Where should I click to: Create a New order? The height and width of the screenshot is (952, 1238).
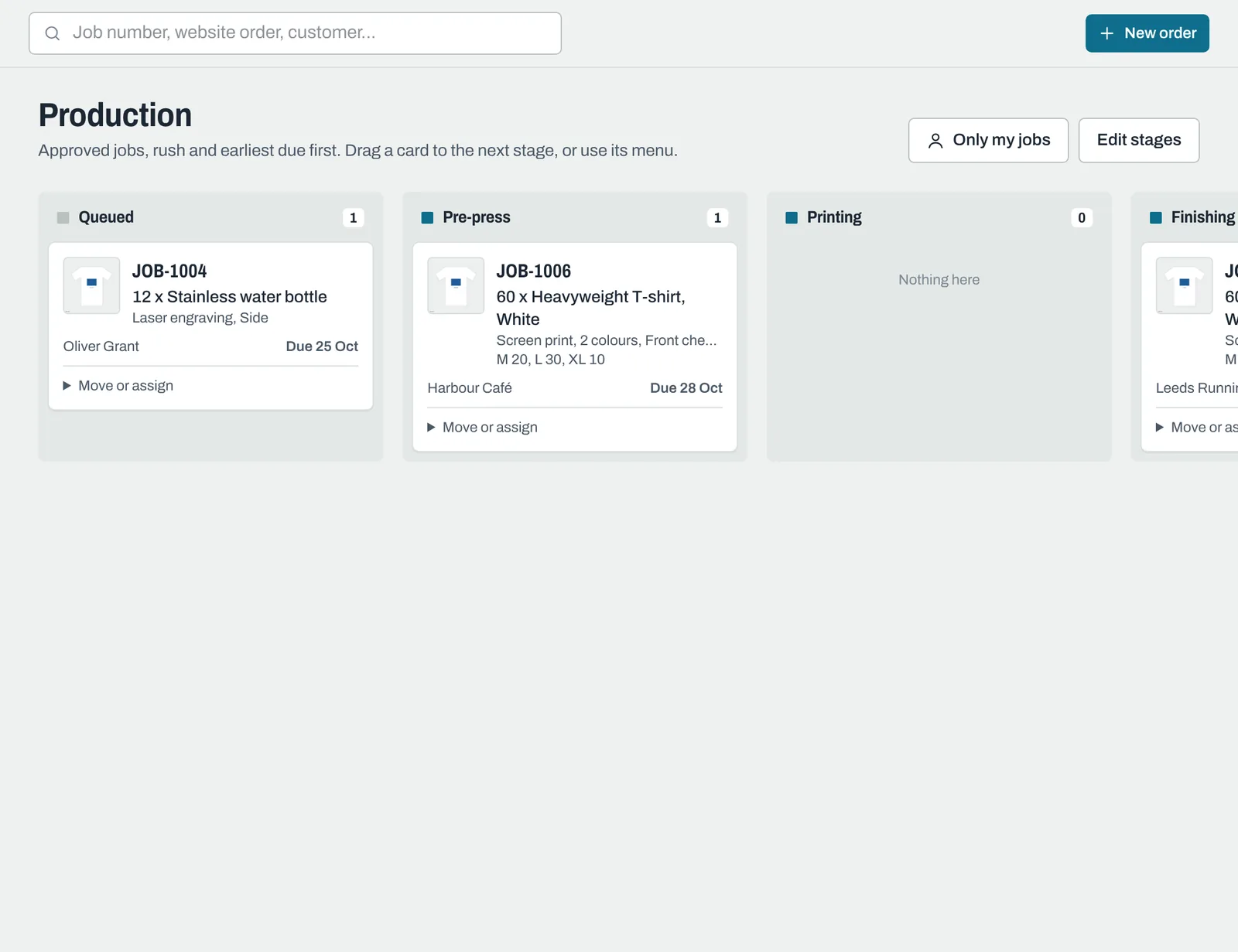coord(1147,33)
